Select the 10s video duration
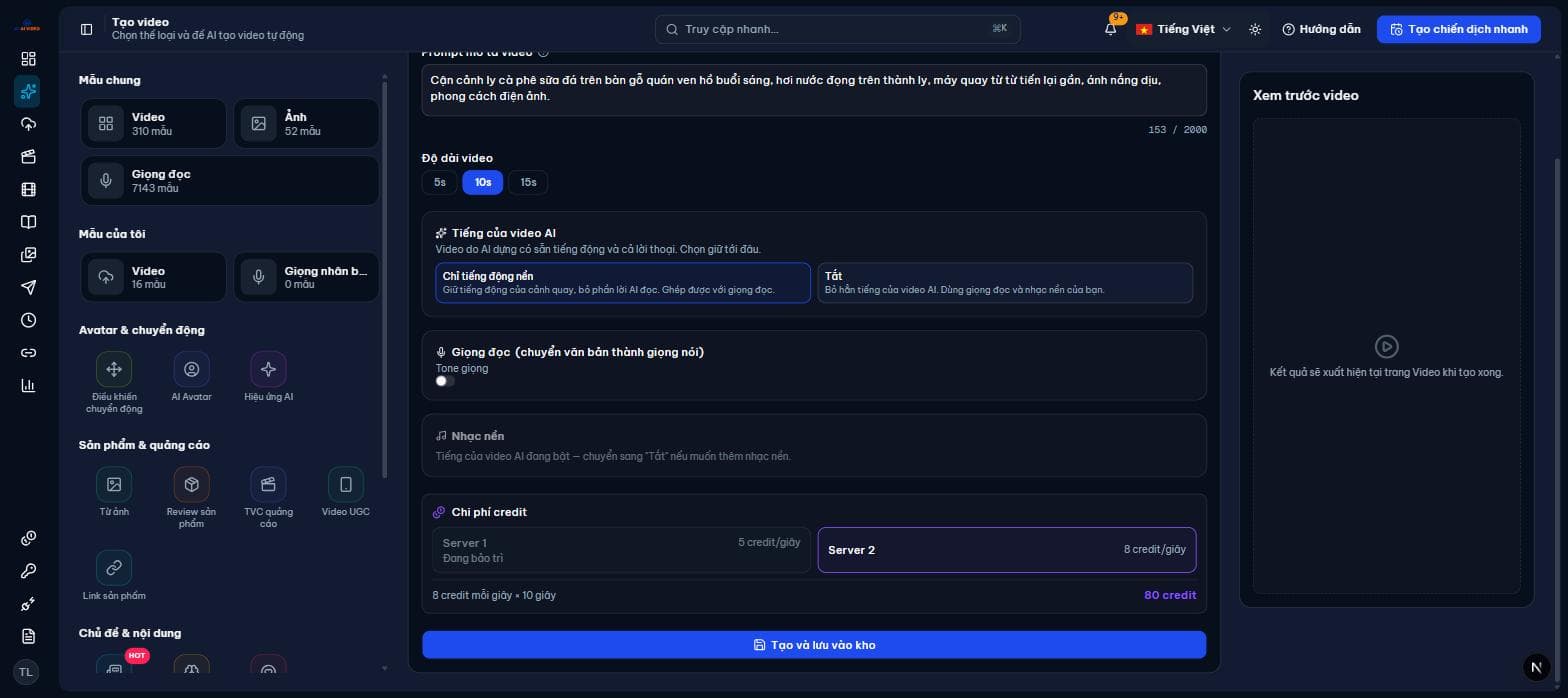 click(483, 182)
